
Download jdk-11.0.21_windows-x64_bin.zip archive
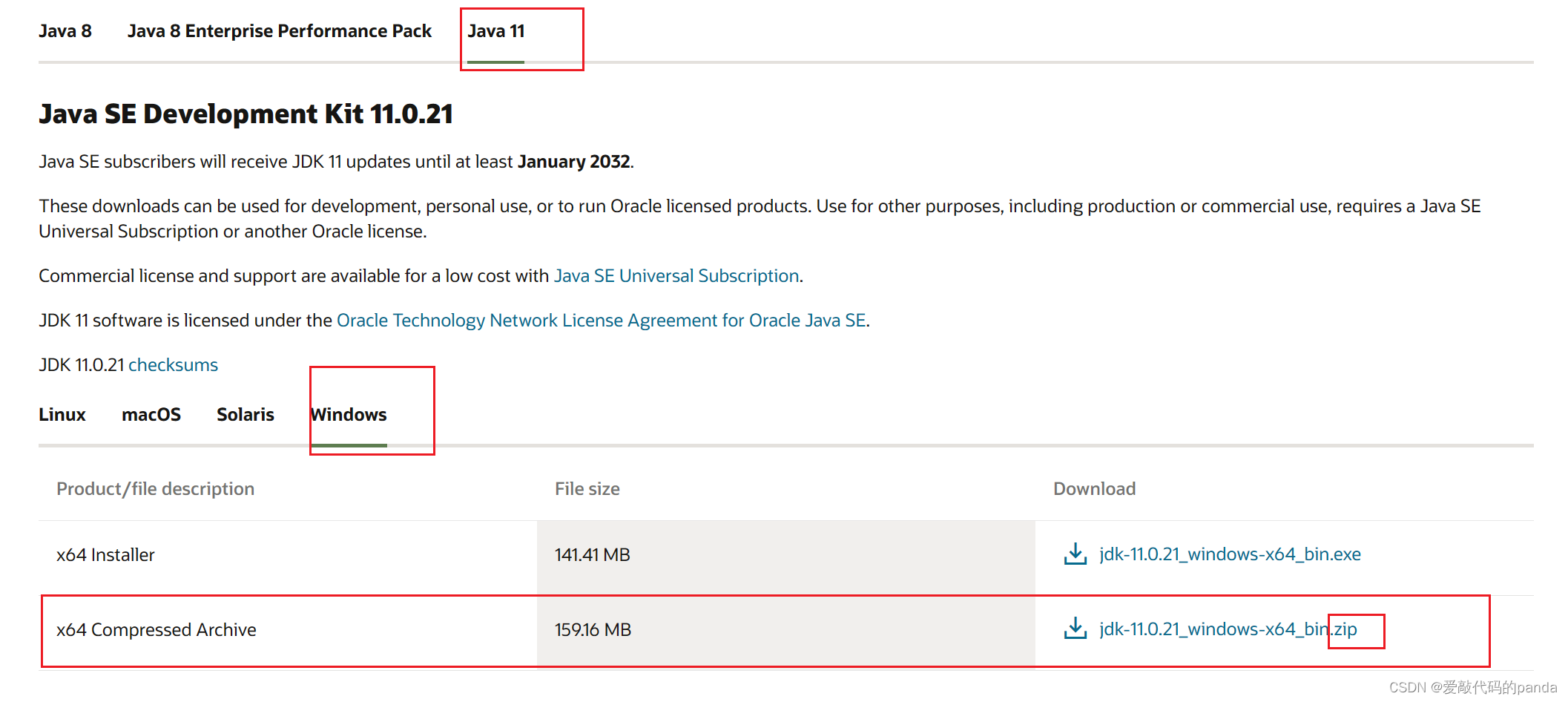[1228, 629]
